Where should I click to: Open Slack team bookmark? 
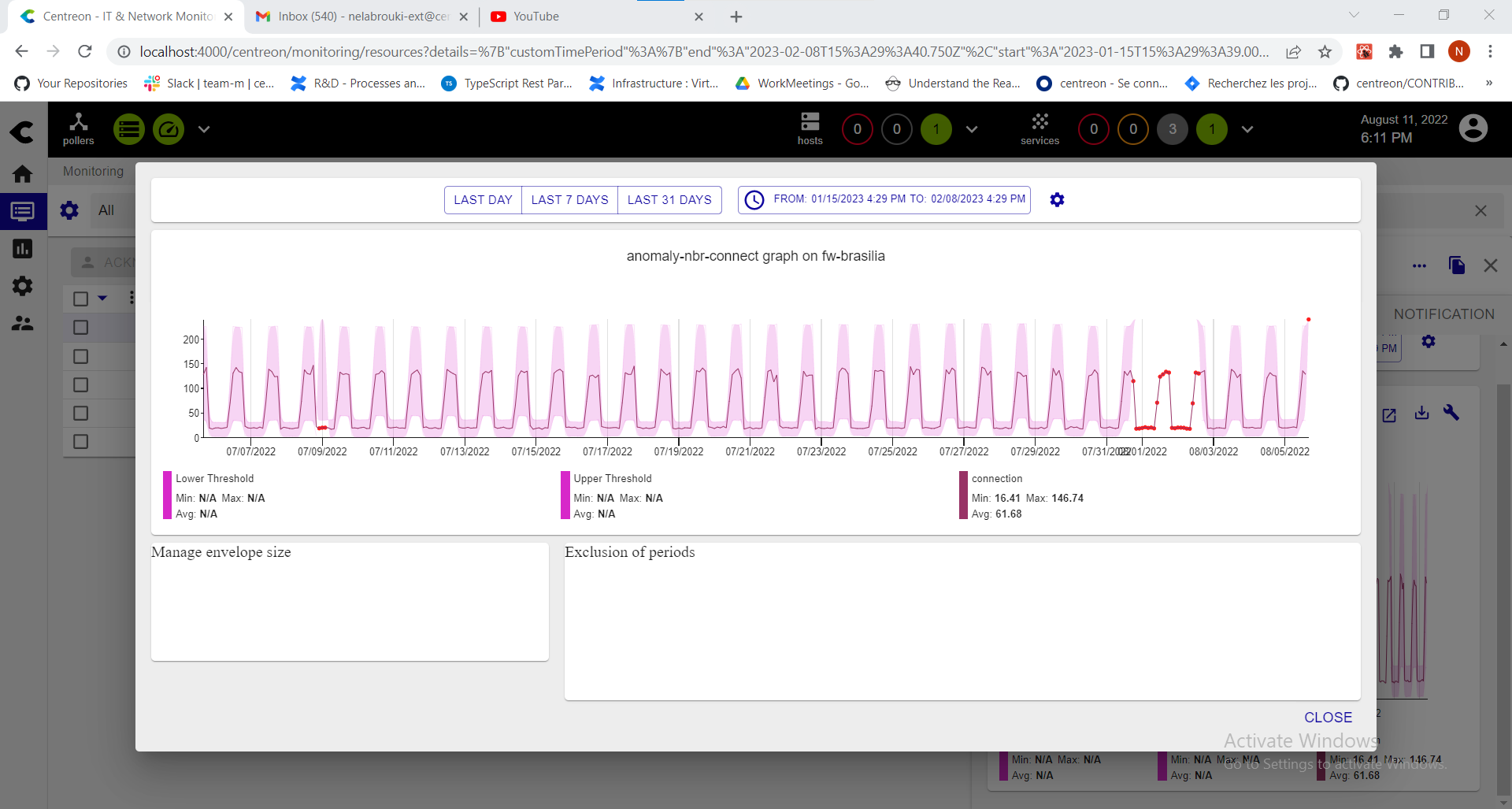point(209,83)
